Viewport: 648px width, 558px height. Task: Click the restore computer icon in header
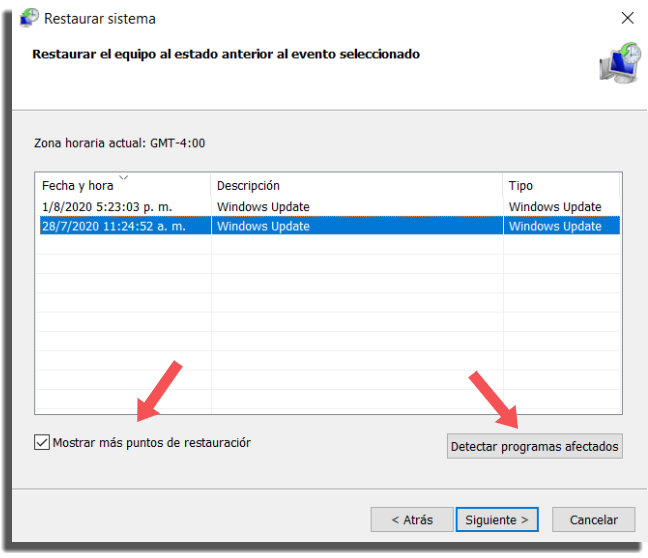pos(620,63)
